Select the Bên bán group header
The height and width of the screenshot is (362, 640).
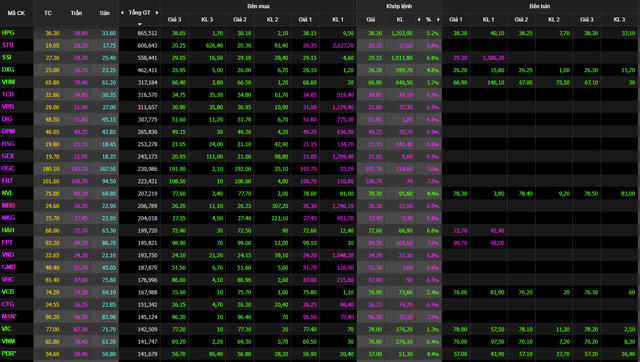pyautogui.click(x=540, y=6)
